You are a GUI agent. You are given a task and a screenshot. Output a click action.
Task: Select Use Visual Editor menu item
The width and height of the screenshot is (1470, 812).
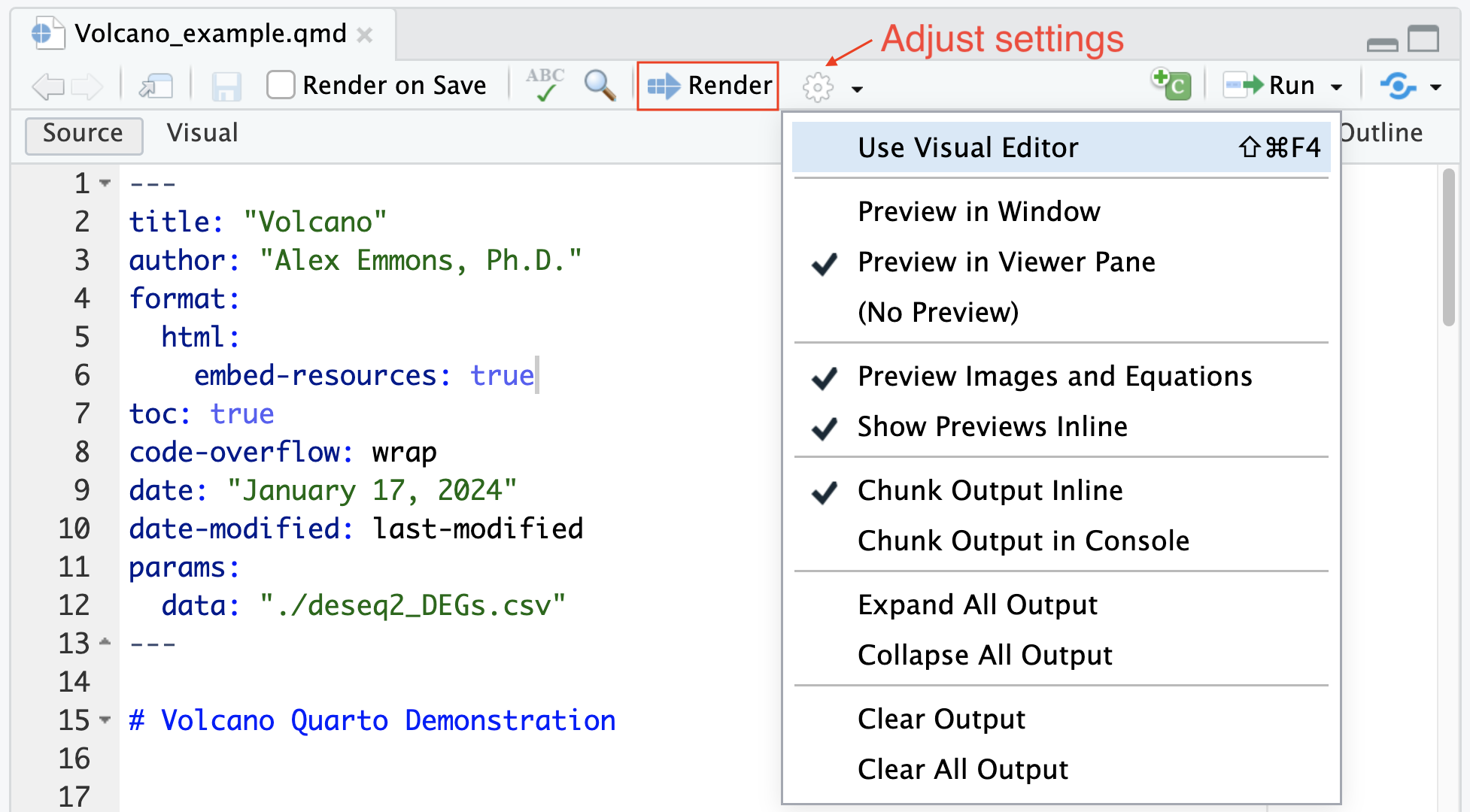[967, 148]
